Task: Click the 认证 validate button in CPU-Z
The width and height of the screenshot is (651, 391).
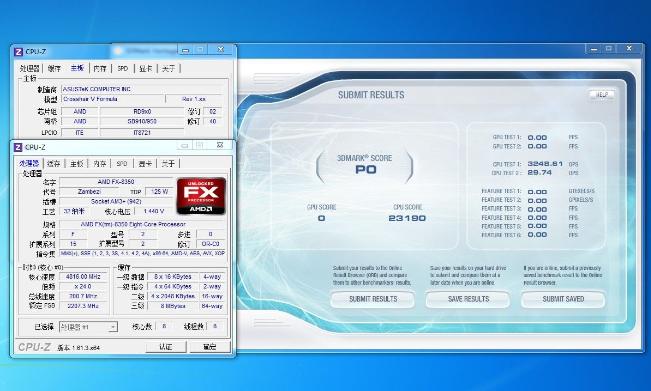Action: coord(166,347)
